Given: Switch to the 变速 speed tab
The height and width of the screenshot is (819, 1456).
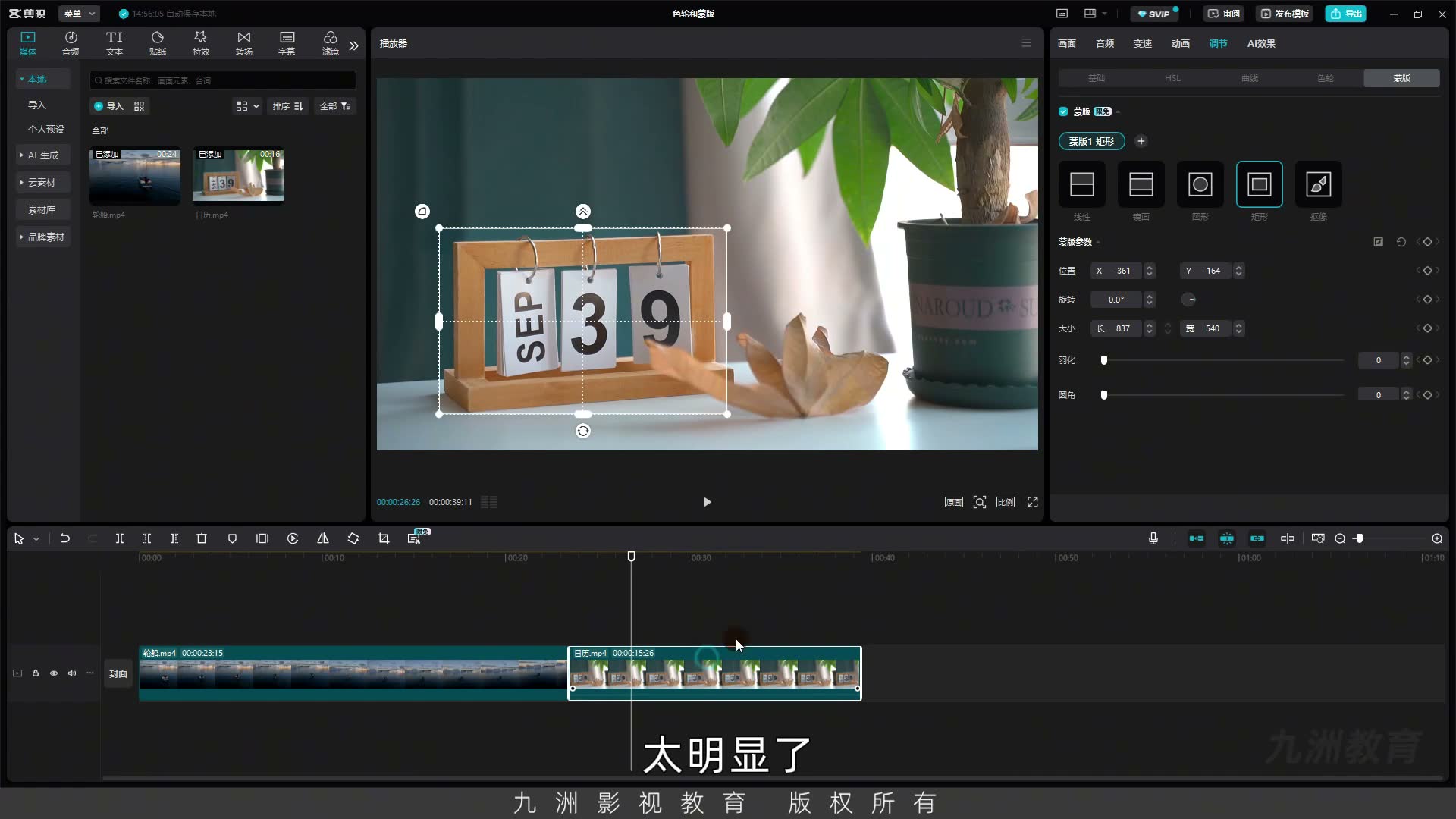Looking at the screenshot, I should 1143,44.
